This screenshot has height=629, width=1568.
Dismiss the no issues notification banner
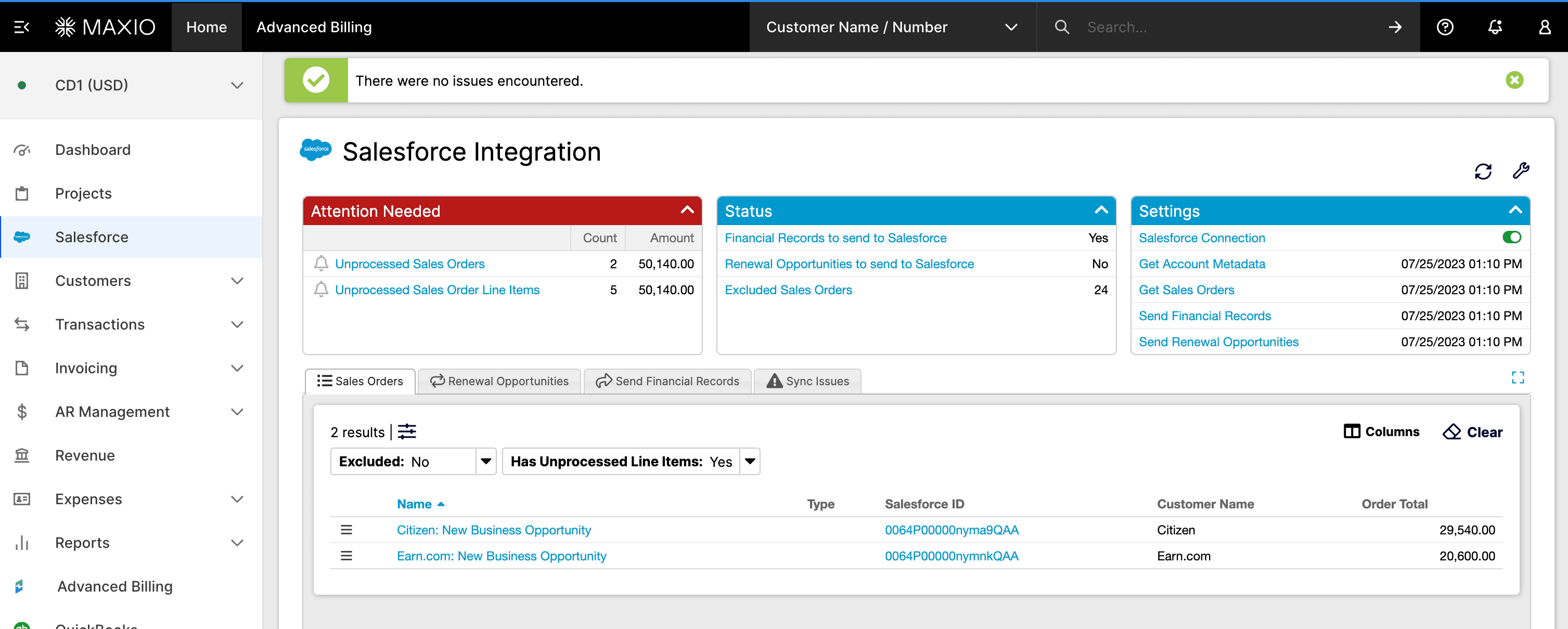pyautogui.click(x=1514, y=80)
